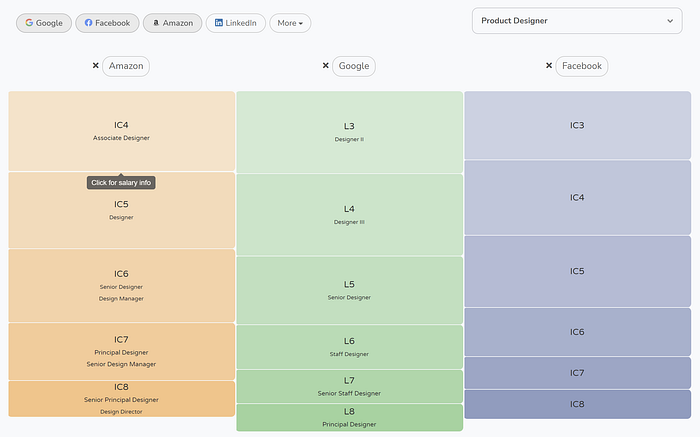Add LinkedIn via its filter button
This screenshot has width=700, height=437.
pos(236,23)
